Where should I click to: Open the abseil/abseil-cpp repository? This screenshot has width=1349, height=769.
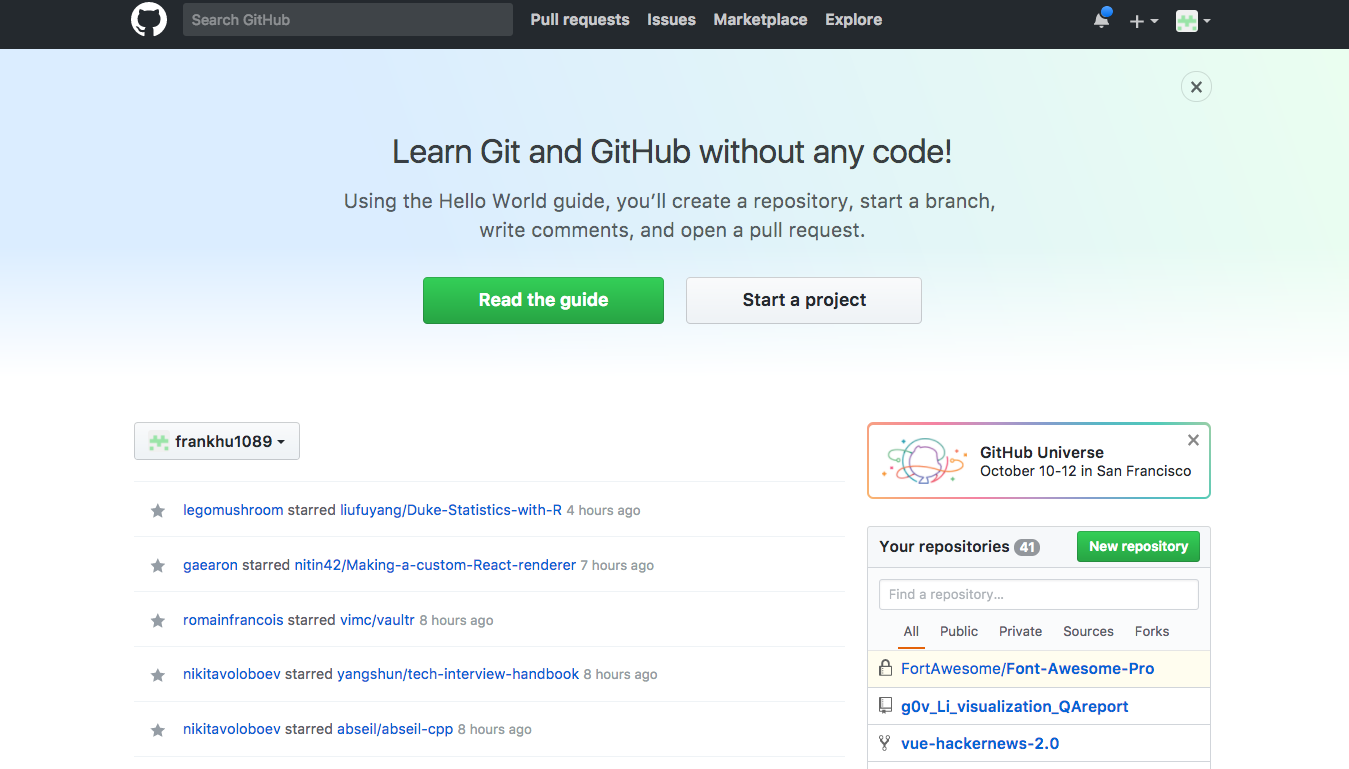tap(395, 729)
